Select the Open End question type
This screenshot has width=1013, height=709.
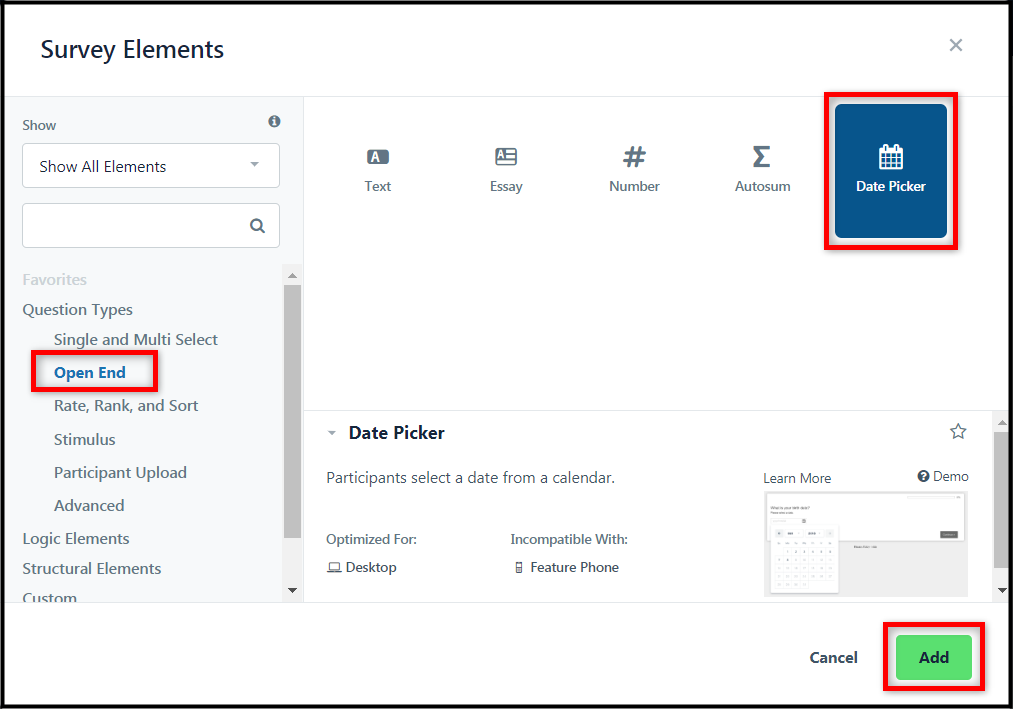pos(90,372)
